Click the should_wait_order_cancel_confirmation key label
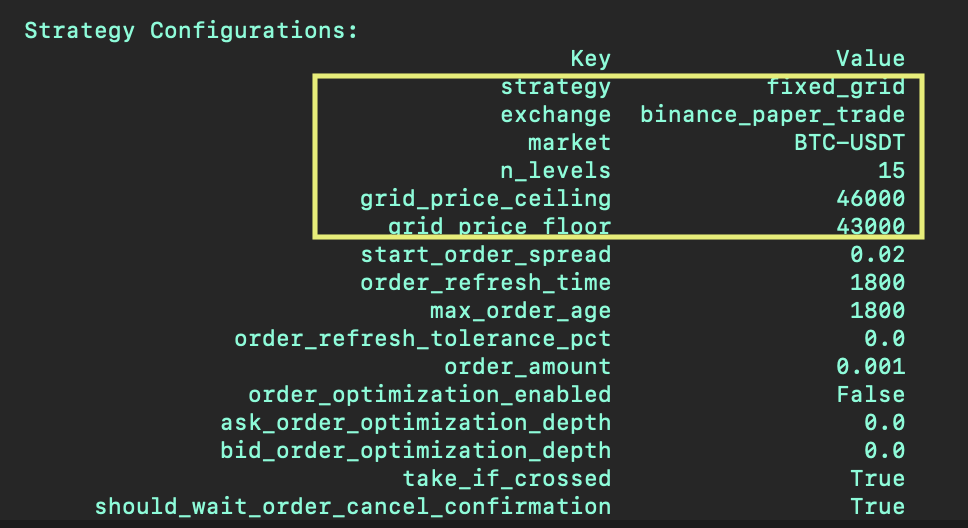 [352, 507]
